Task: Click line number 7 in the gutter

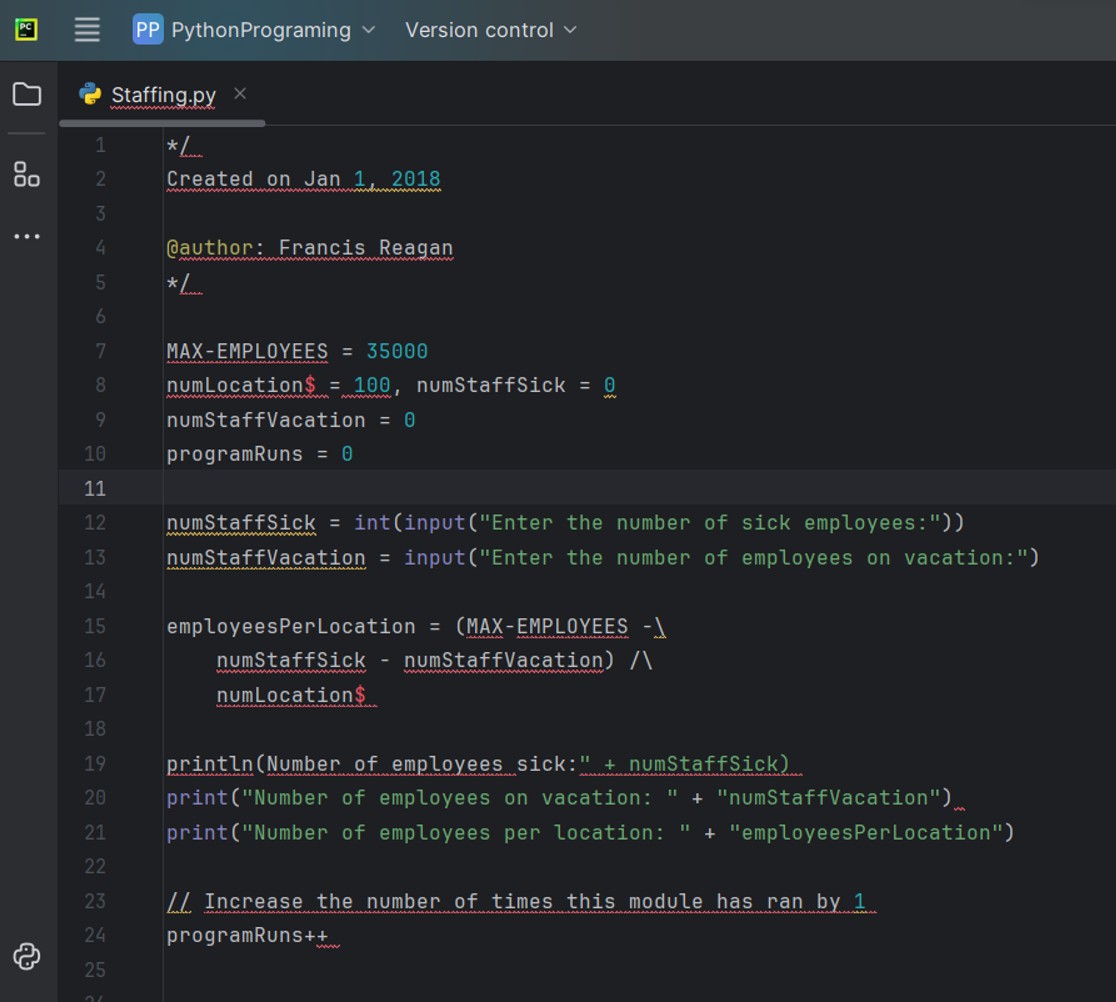Action: [100, 351]
